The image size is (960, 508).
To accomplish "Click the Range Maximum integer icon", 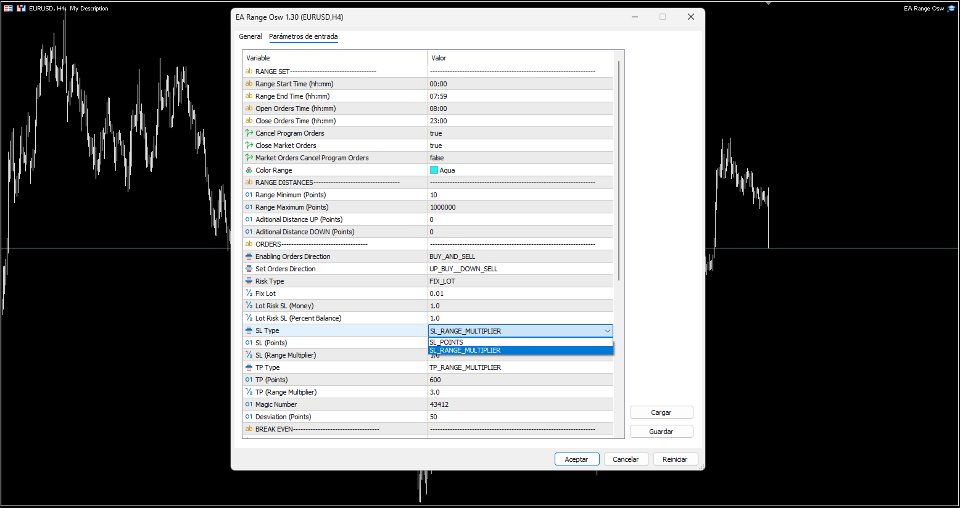I will click(249, 207).
